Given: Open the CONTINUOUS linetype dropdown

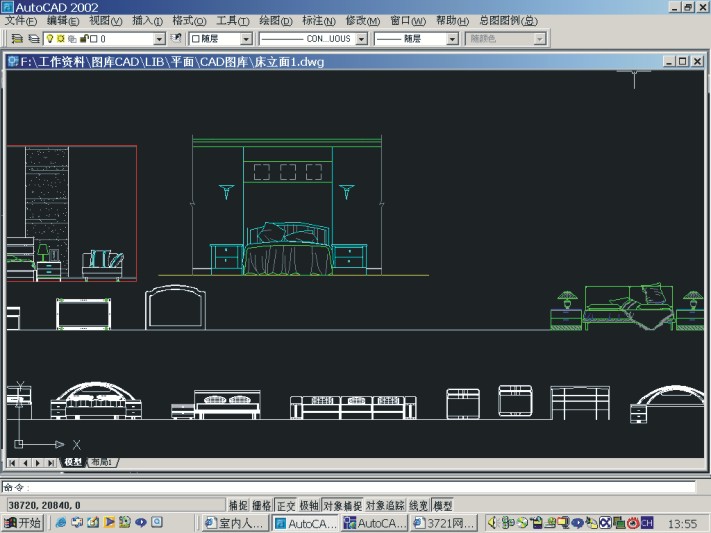Looking at the screenshot, I should pos(362,39).
